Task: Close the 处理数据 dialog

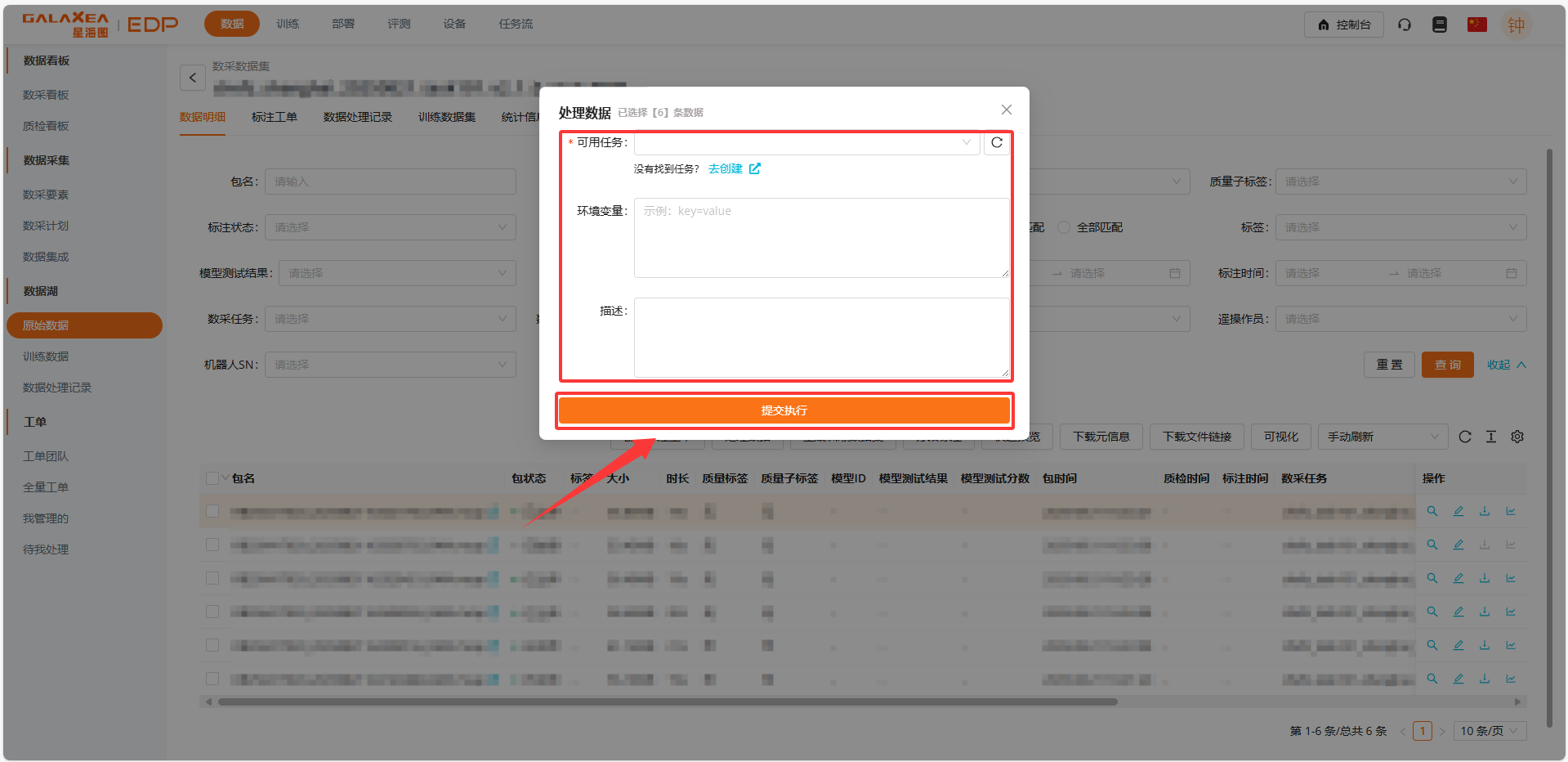Action: pos(1006,110)
